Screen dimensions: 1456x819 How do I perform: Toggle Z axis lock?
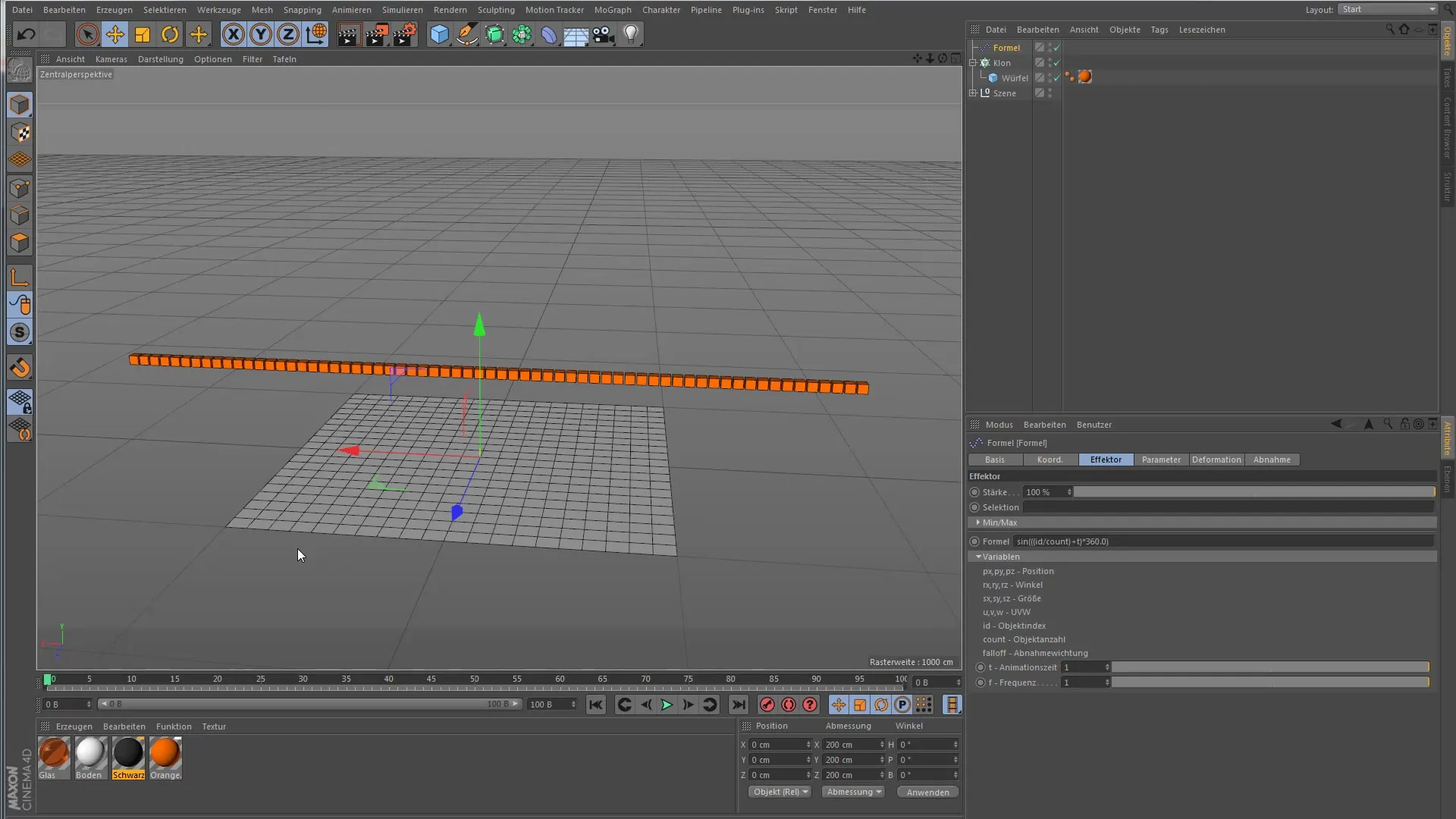coord(288,34)
